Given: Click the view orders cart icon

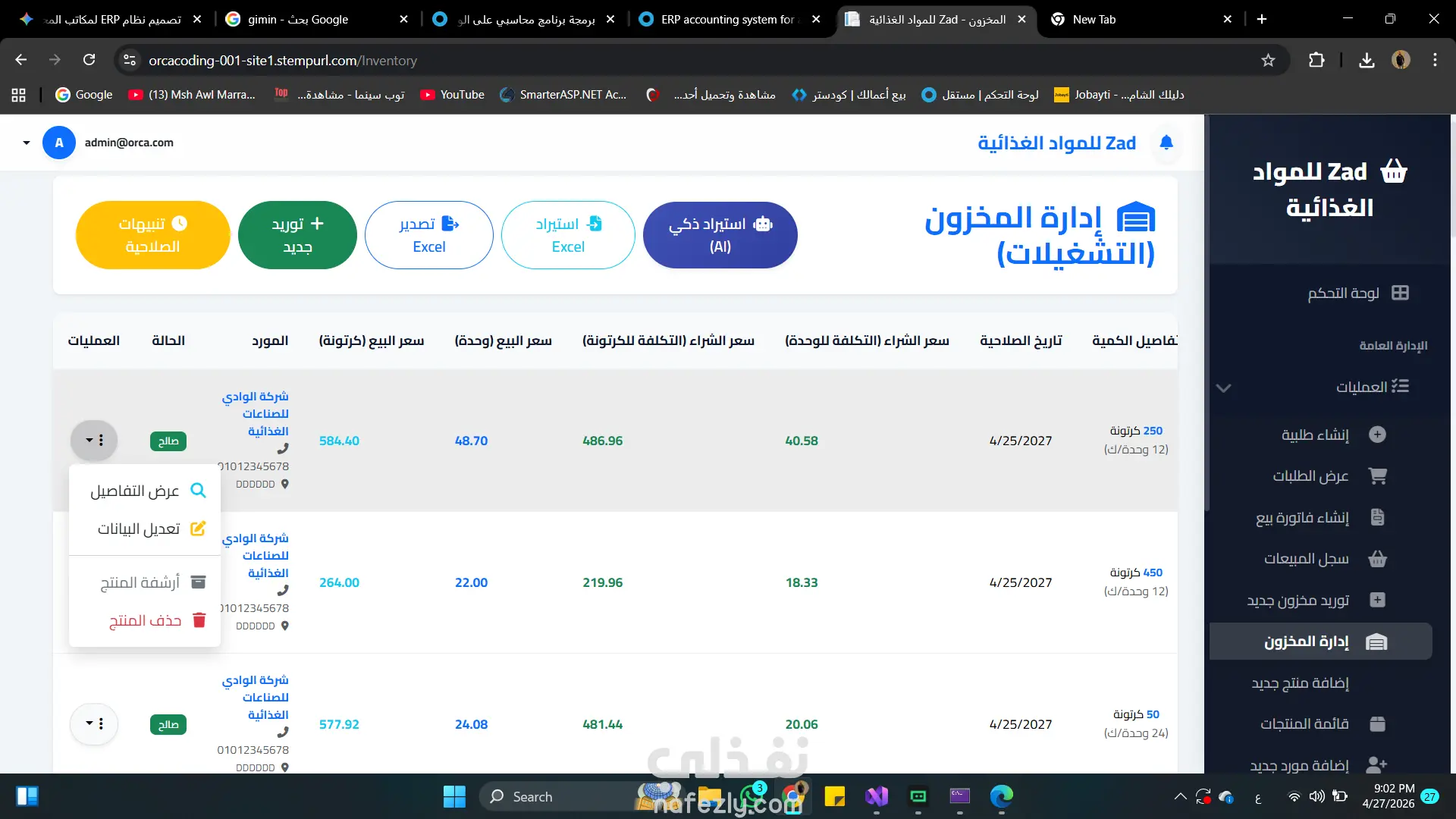Looking at the screenshot, I should click(1377, 476).
